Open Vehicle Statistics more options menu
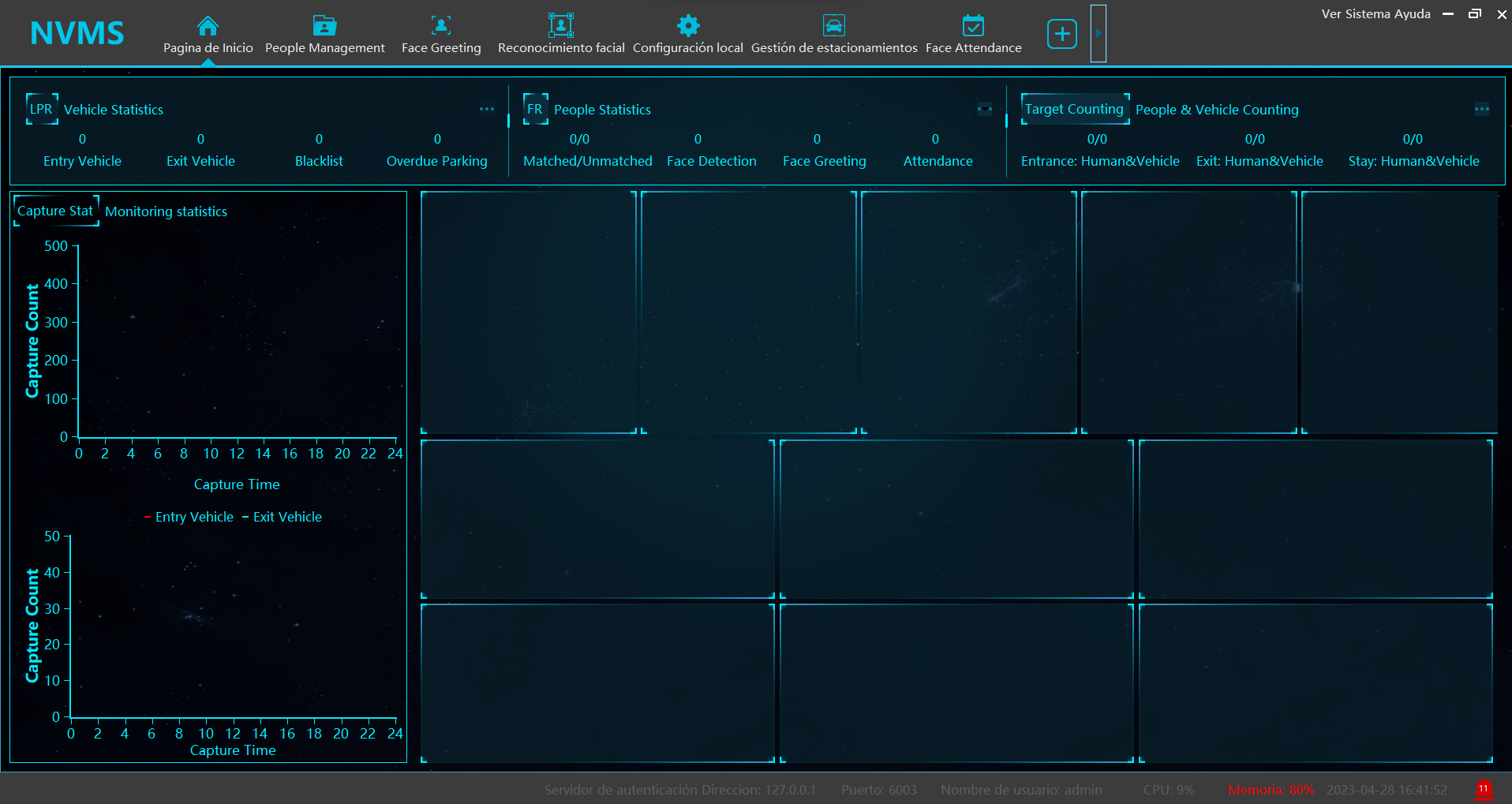The image size is (1512, 804). click(x=487, y=110)
